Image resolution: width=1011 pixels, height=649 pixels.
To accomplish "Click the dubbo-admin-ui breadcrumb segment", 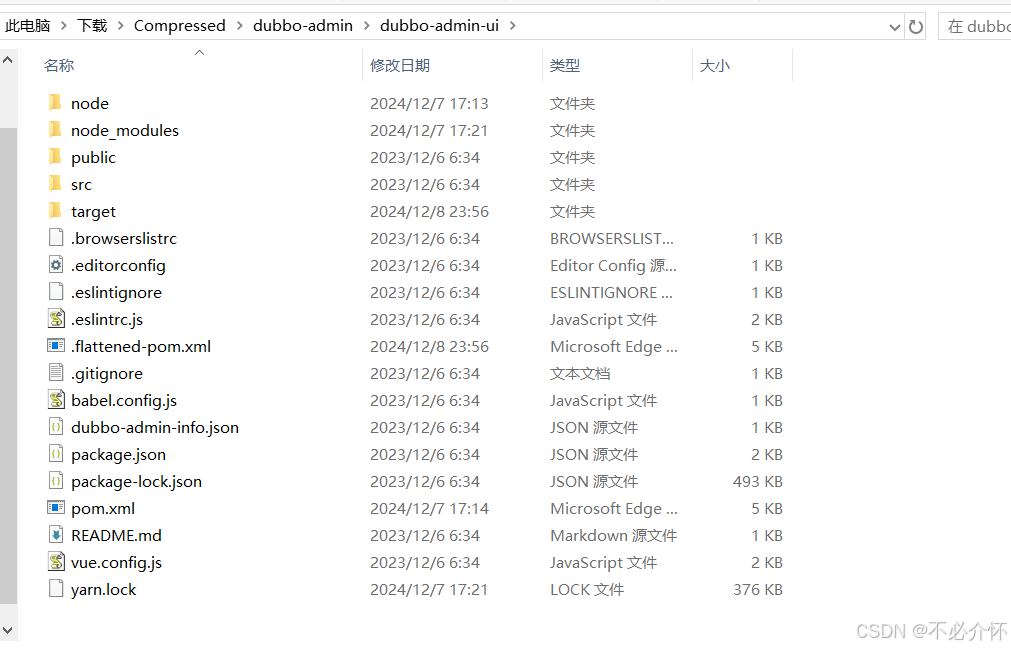I will (x=440, y=26).
